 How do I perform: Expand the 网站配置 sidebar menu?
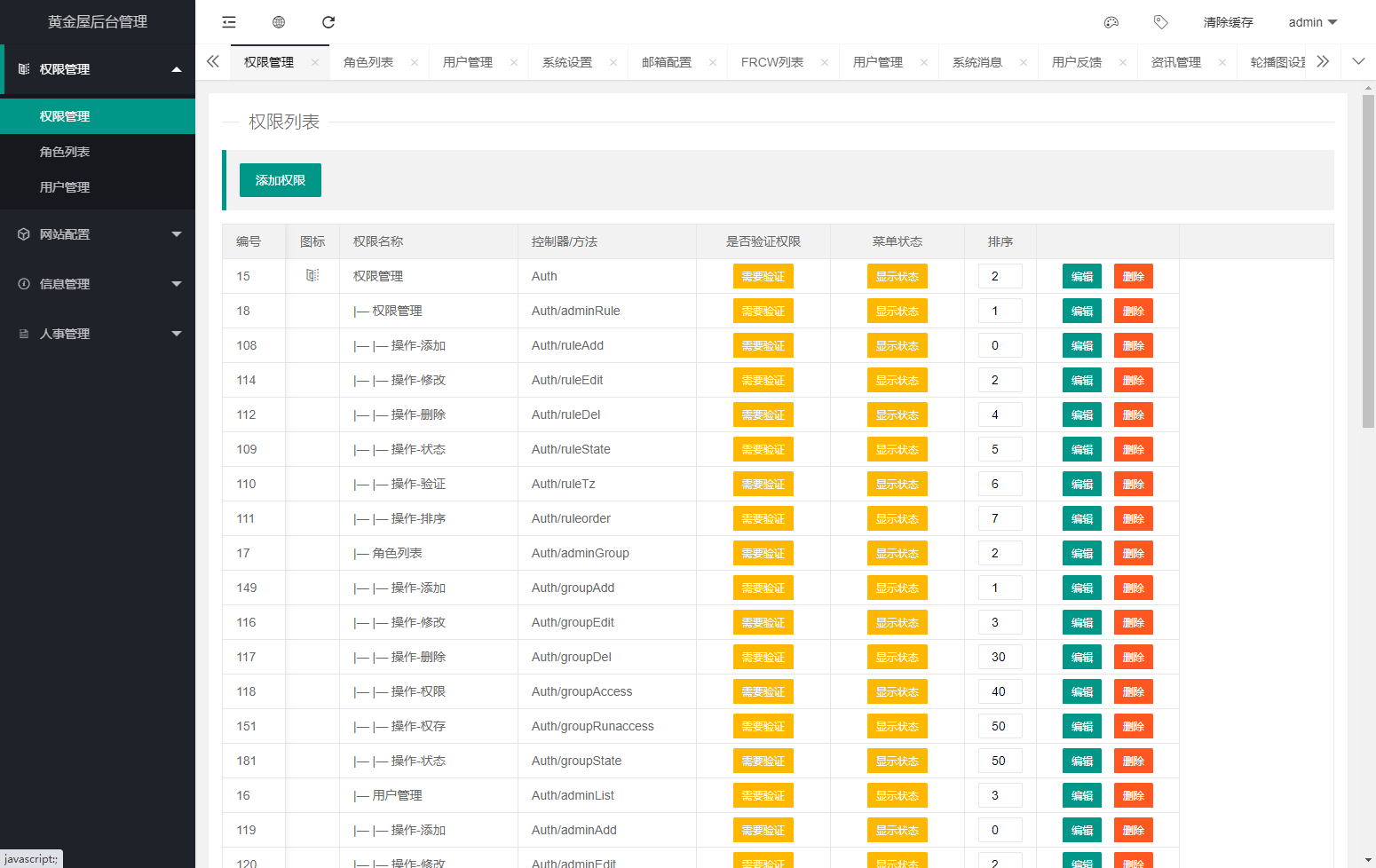(x=98, y=234)
